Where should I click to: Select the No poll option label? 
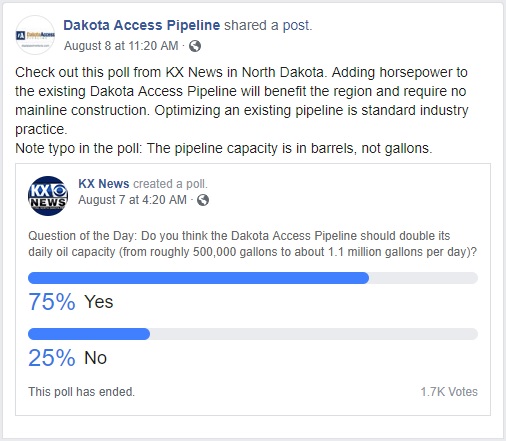click(95, 358)
